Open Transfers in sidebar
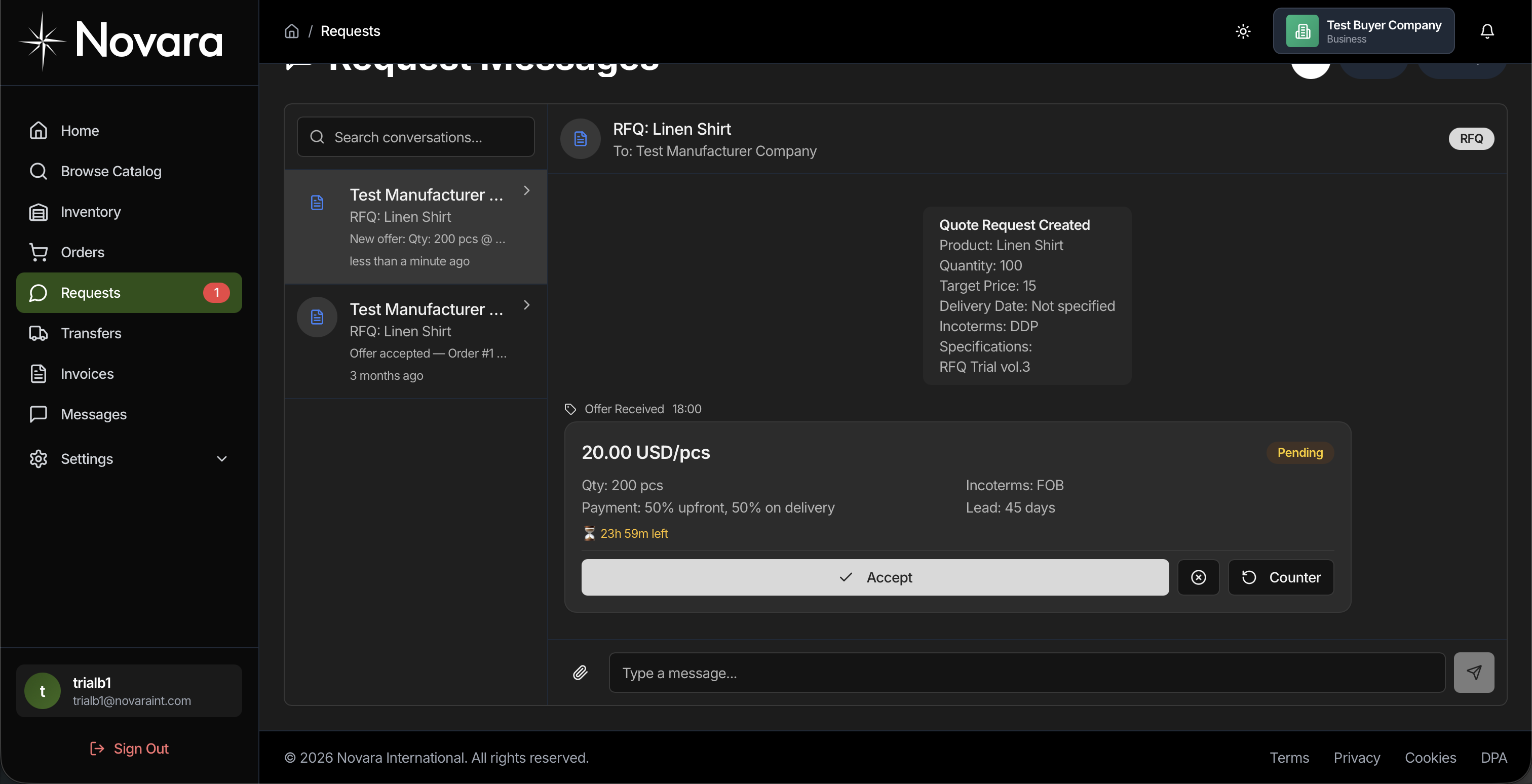This screenshot has width=1532, height=784. pos(129,333)
